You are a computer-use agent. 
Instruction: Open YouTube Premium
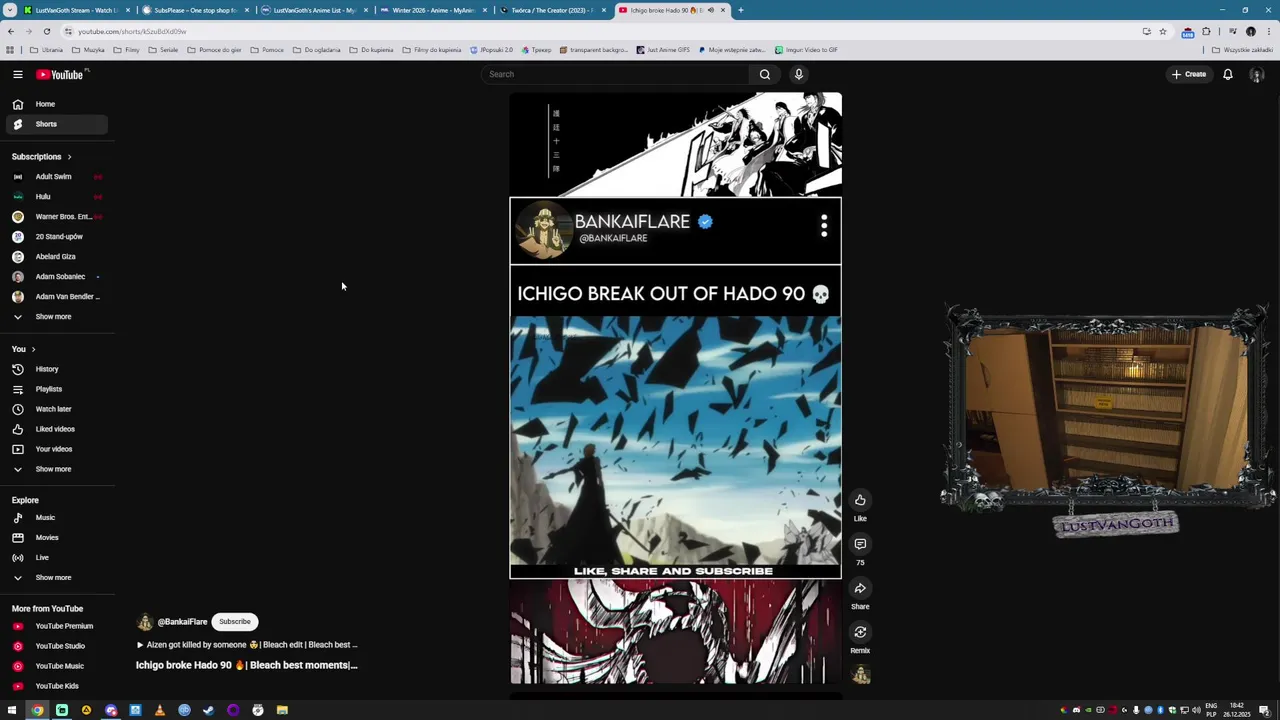pyautogui.click(x=55, y=626)
